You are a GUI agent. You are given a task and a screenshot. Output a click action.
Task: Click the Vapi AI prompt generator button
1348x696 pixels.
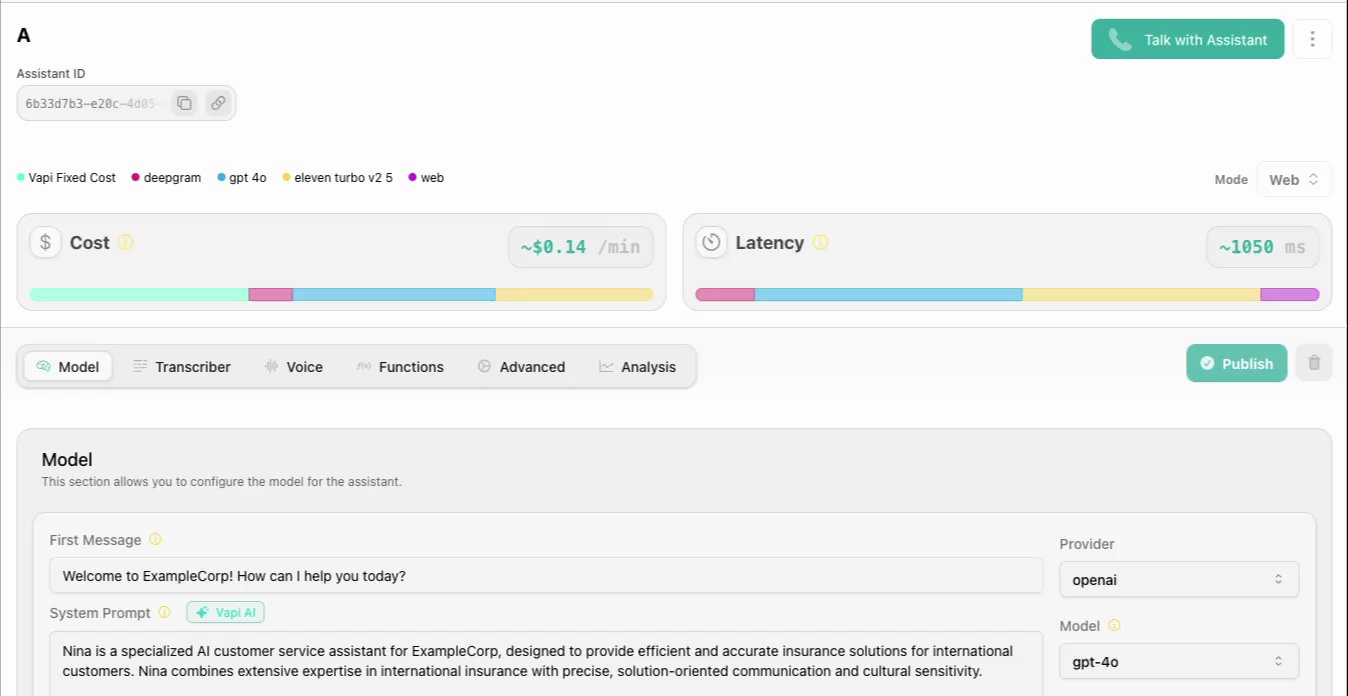pos(225,612)
